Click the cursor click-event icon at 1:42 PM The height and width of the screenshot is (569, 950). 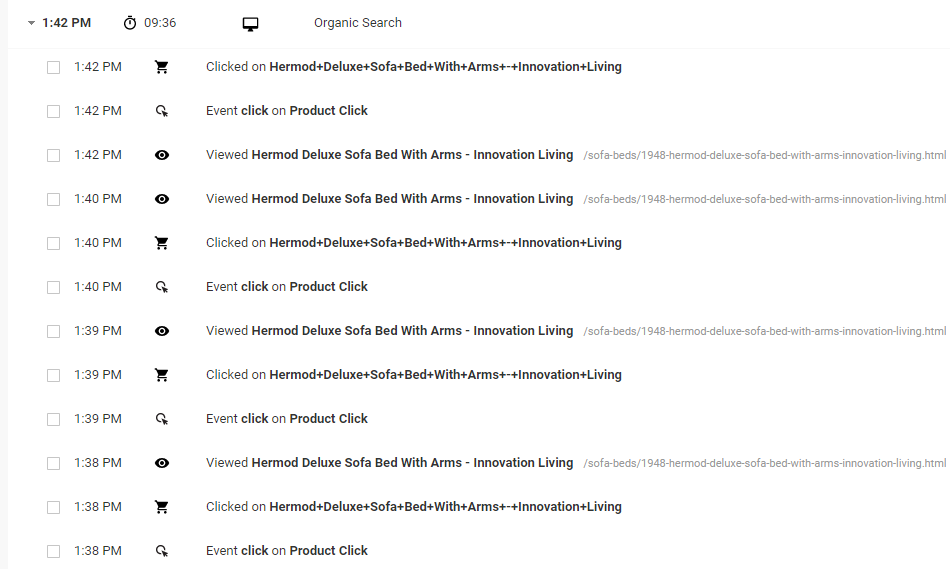coord(162,111)
